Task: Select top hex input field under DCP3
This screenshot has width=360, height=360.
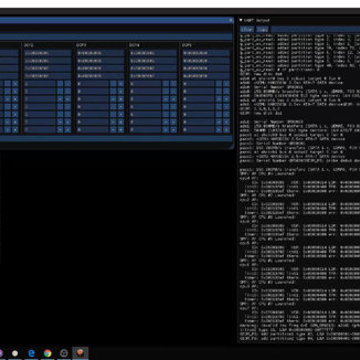Action: coord(100,53)
